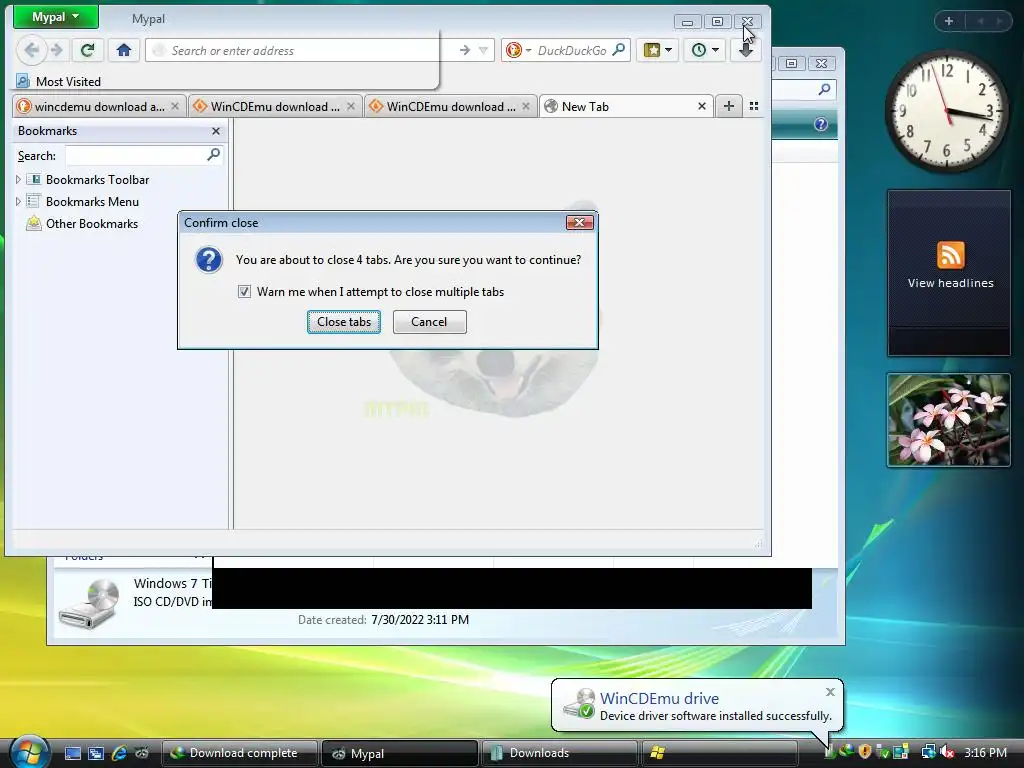Click the 'WinCDEmu drive' balloon title
1024x768 pixels.
click(659, 698)
